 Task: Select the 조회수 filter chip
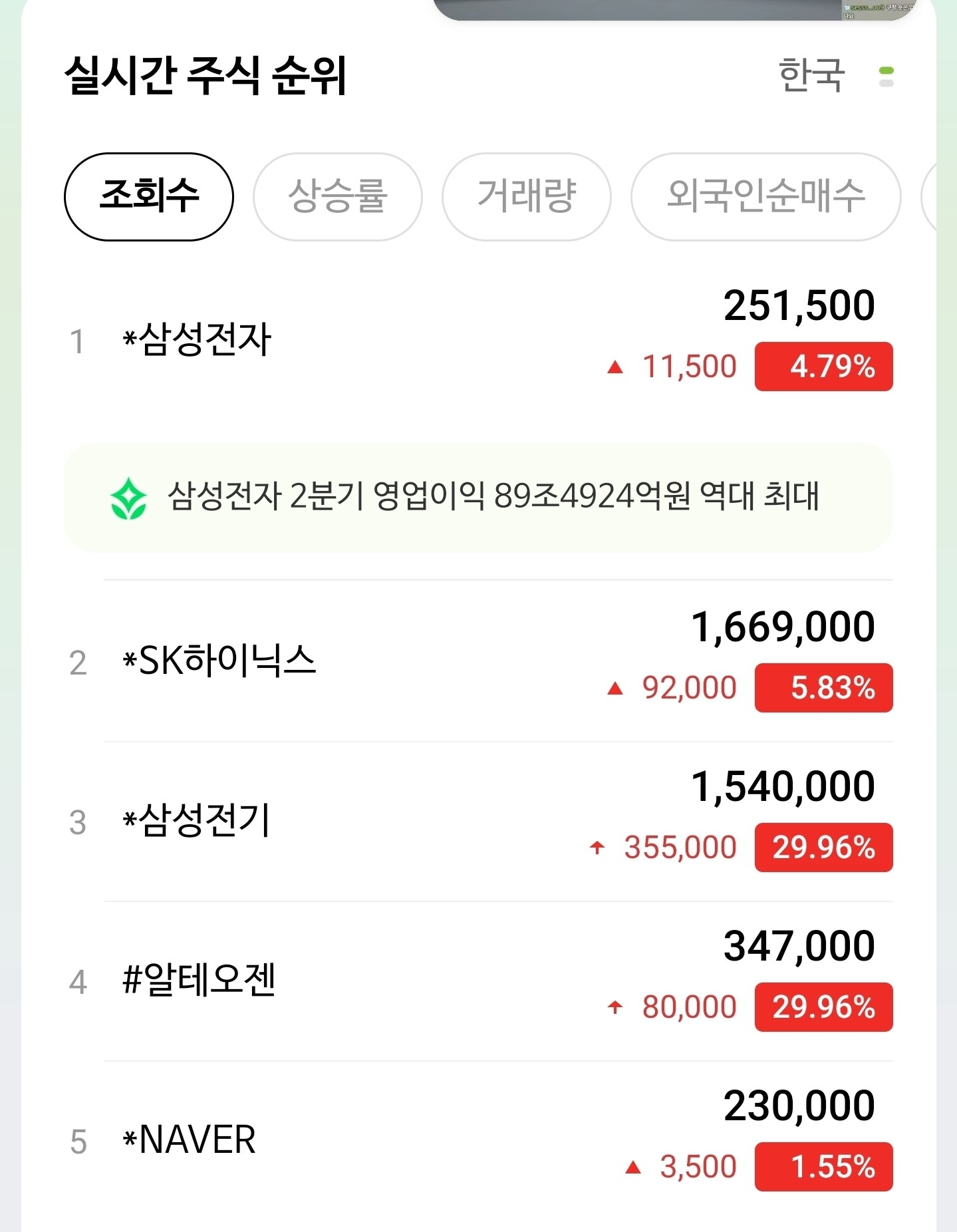click(149, 196)
